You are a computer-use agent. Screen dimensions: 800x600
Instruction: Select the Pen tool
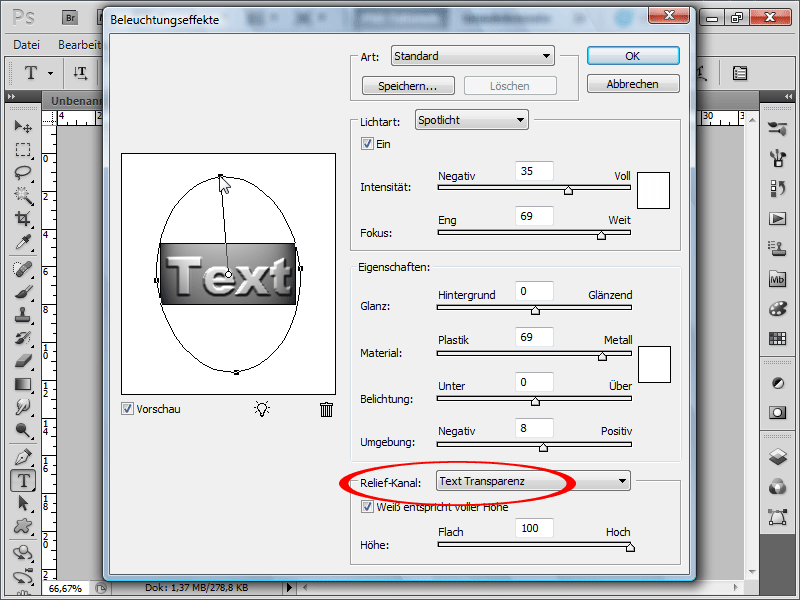(23, 457)
